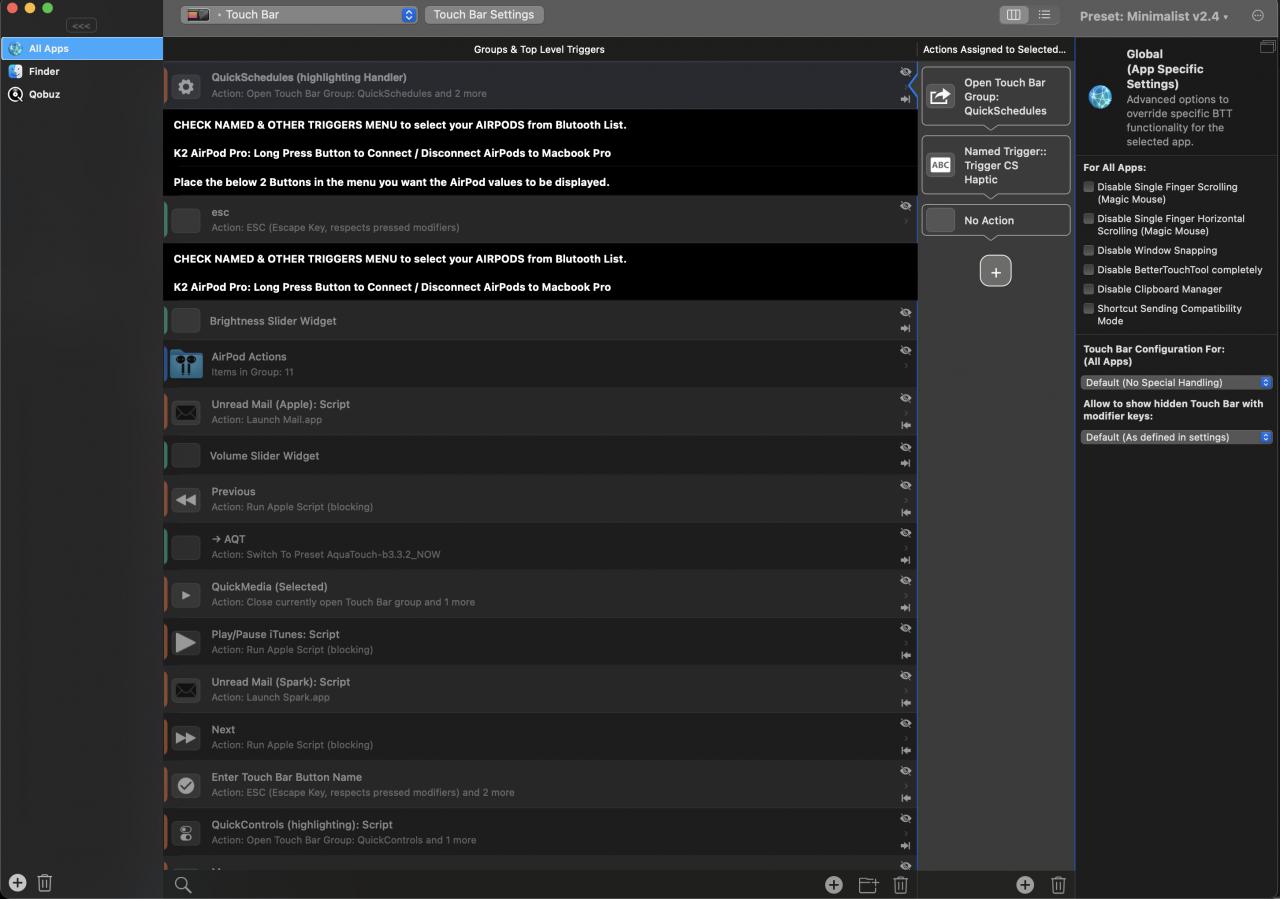Screen dimensions: 1280x899
Task: Create a new group folder
Action: (x=868, y=884)
